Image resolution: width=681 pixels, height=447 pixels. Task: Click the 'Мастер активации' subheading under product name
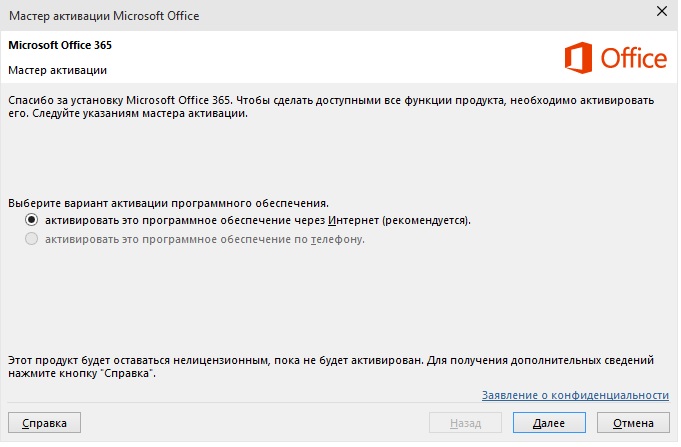(x=57, y=70)
